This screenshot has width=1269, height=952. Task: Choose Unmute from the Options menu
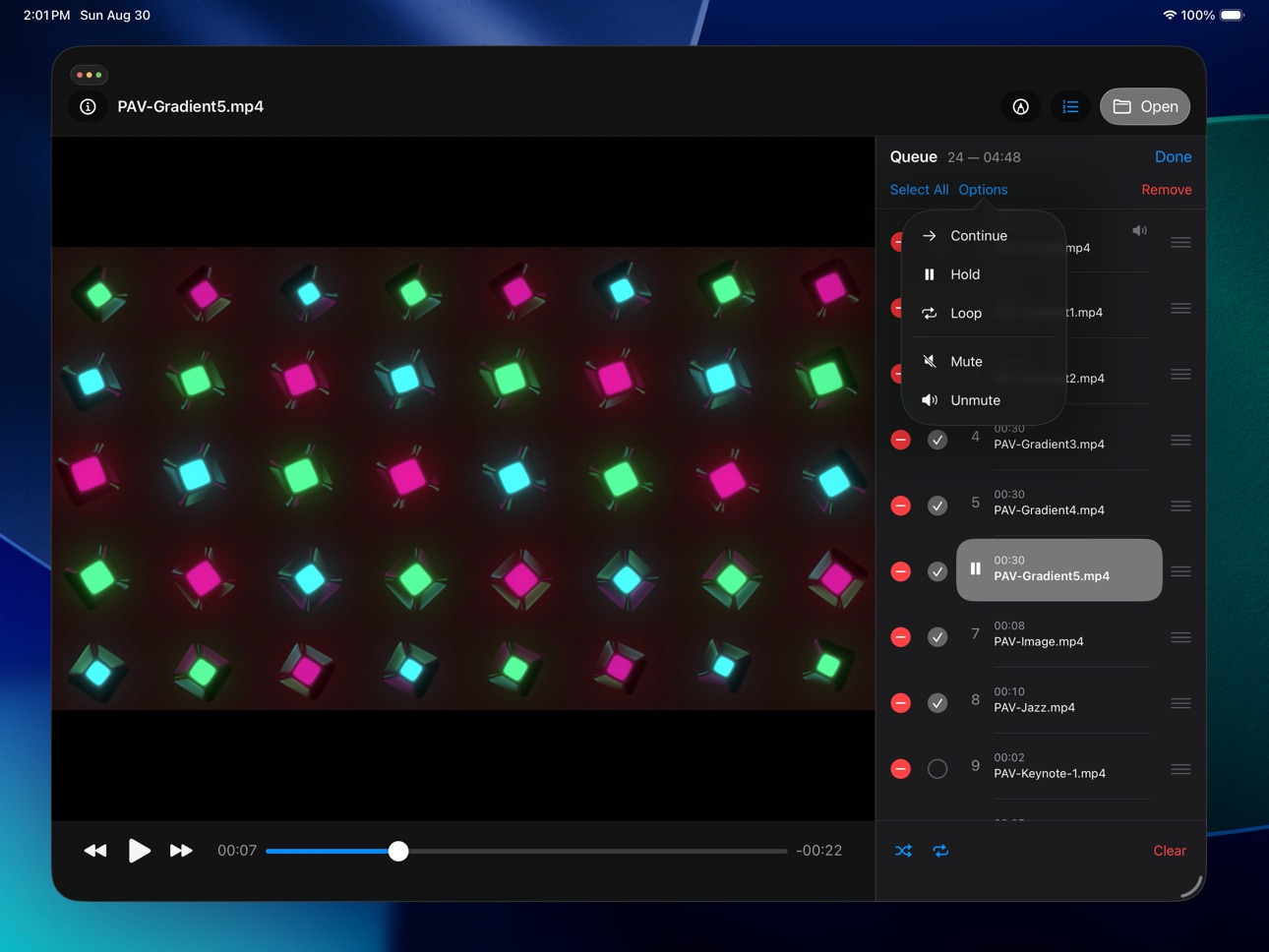(983, 400)
